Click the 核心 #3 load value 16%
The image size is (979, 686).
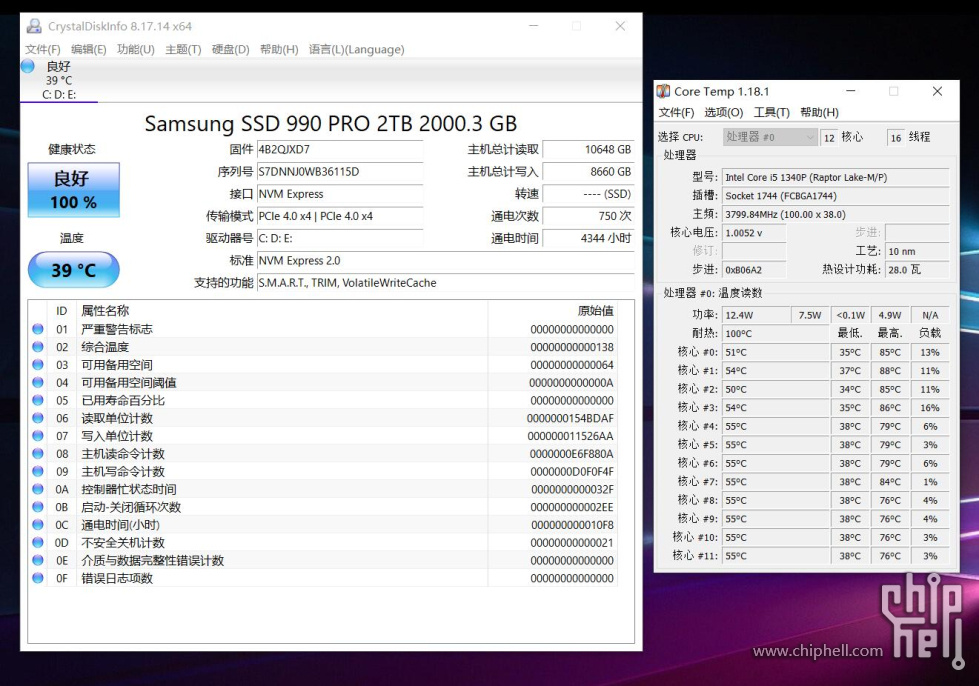click(x=930, y=408)
